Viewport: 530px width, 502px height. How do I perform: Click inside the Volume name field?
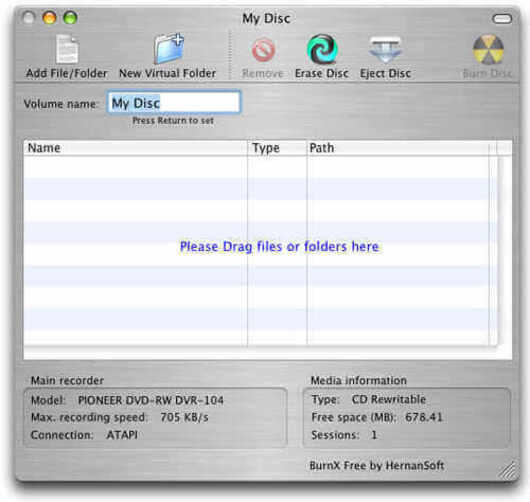174,102
